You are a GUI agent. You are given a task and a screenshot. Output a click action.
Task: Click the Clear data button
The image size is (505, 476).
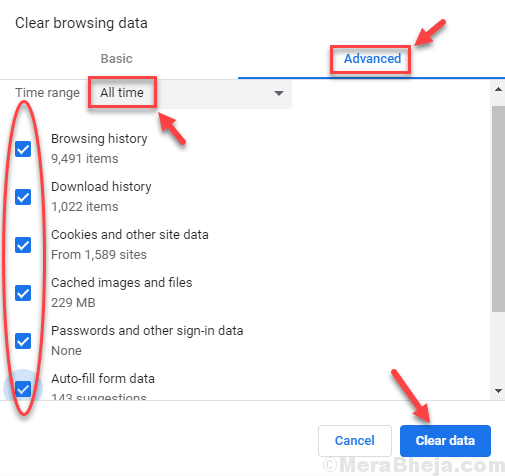pyautogui.click(x=445, y=440)
